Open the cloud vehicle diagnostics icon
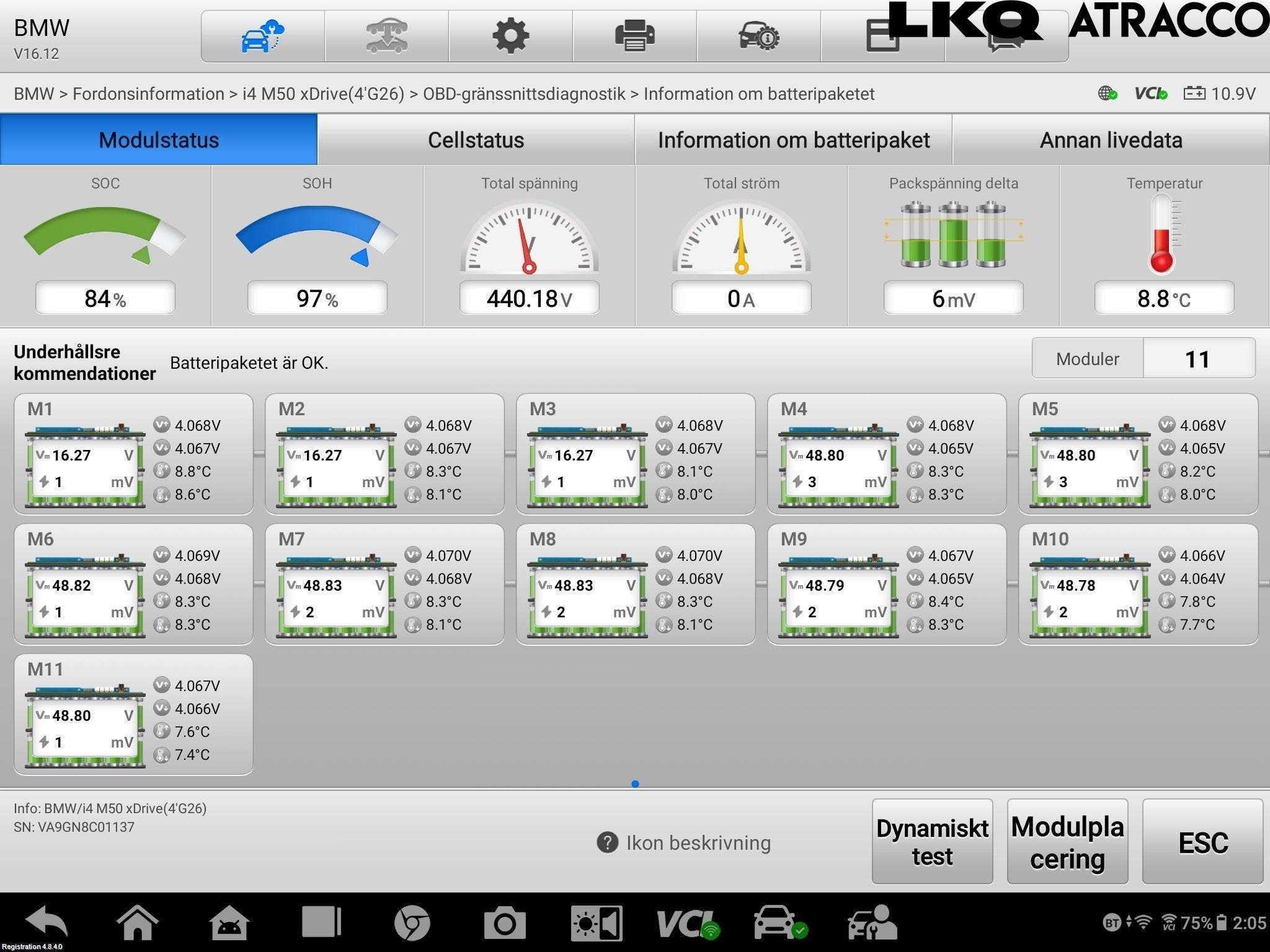Image resolution: width=1270 pixels, height=952 pixels. coord(262,36)
